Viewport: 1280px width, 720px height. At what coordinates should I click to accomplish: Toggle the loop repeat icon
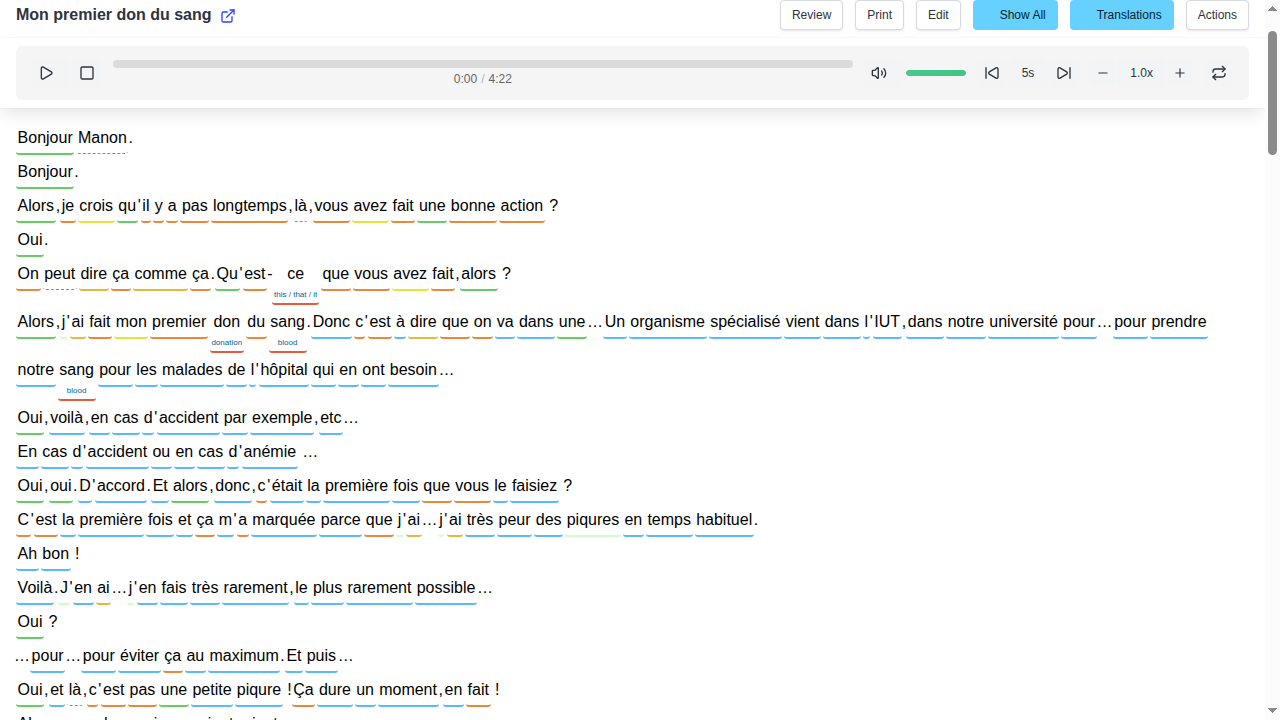1219,73
